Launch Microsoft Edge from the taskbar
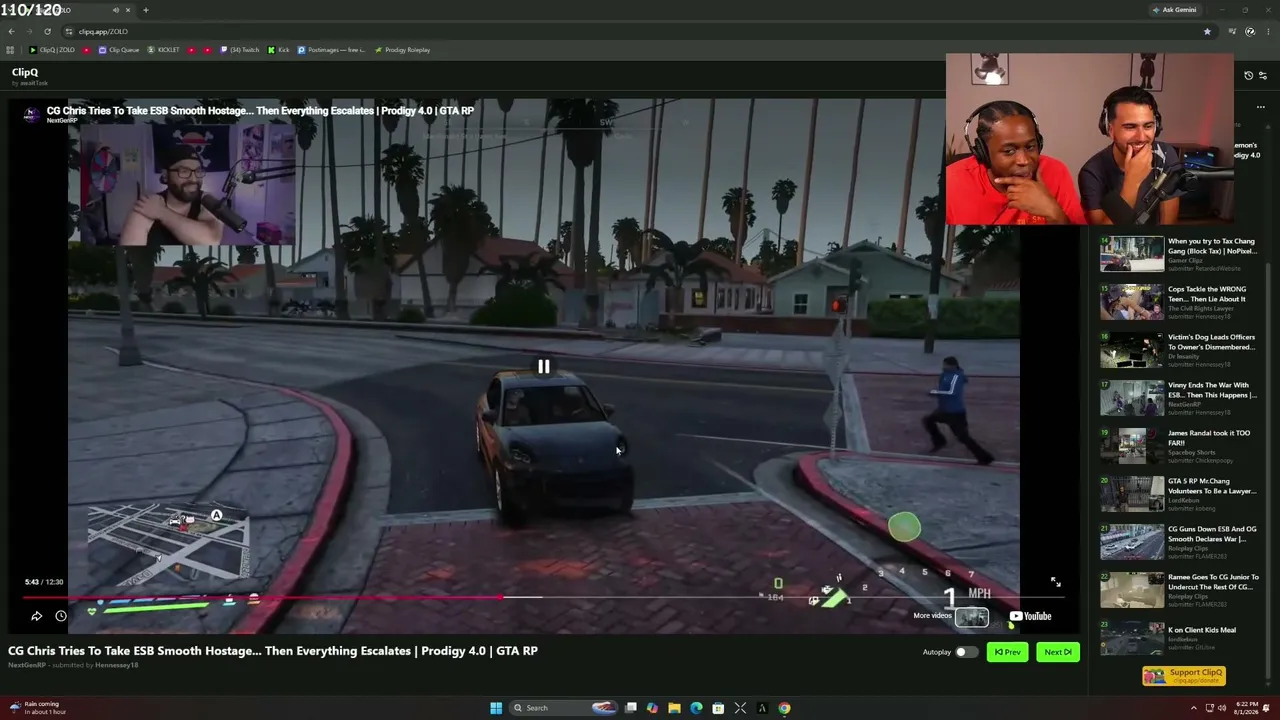Image resolution: width=1280 pixels, height=720 pixels. [696, 708]
